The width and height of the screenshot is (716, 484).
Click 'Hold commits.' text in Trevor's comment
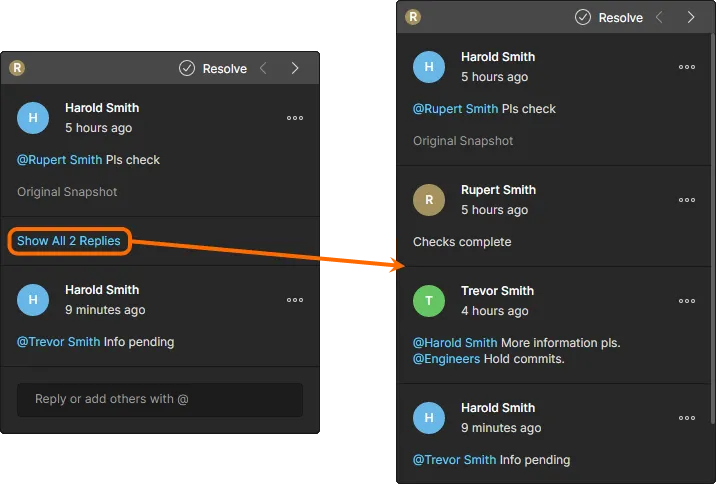point(524,359)
